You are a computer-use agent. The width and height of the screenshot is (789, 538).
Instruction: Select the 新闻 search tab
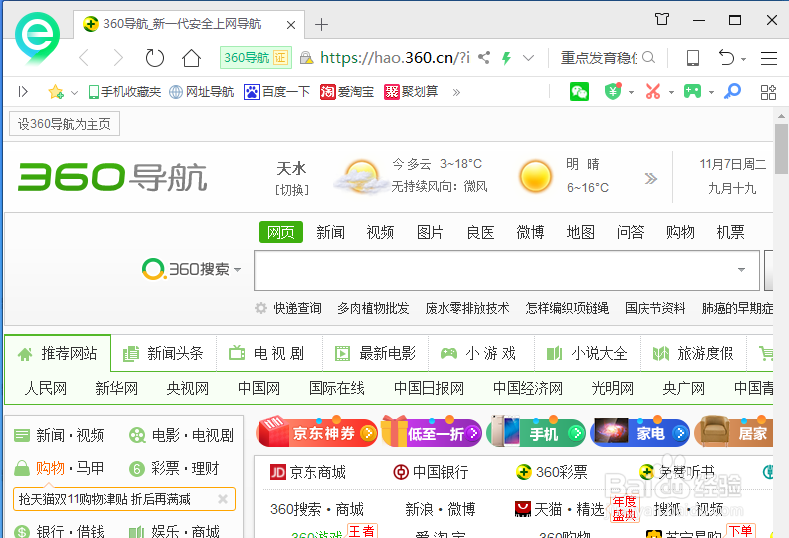(331, 232)
